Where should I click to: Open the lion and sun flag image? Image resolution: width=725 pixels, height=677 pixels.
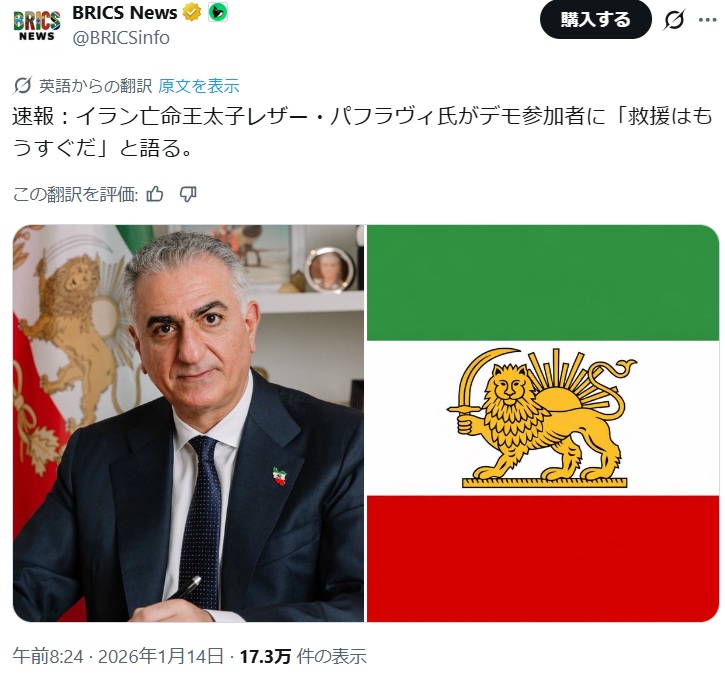click(x=543, y=423)
